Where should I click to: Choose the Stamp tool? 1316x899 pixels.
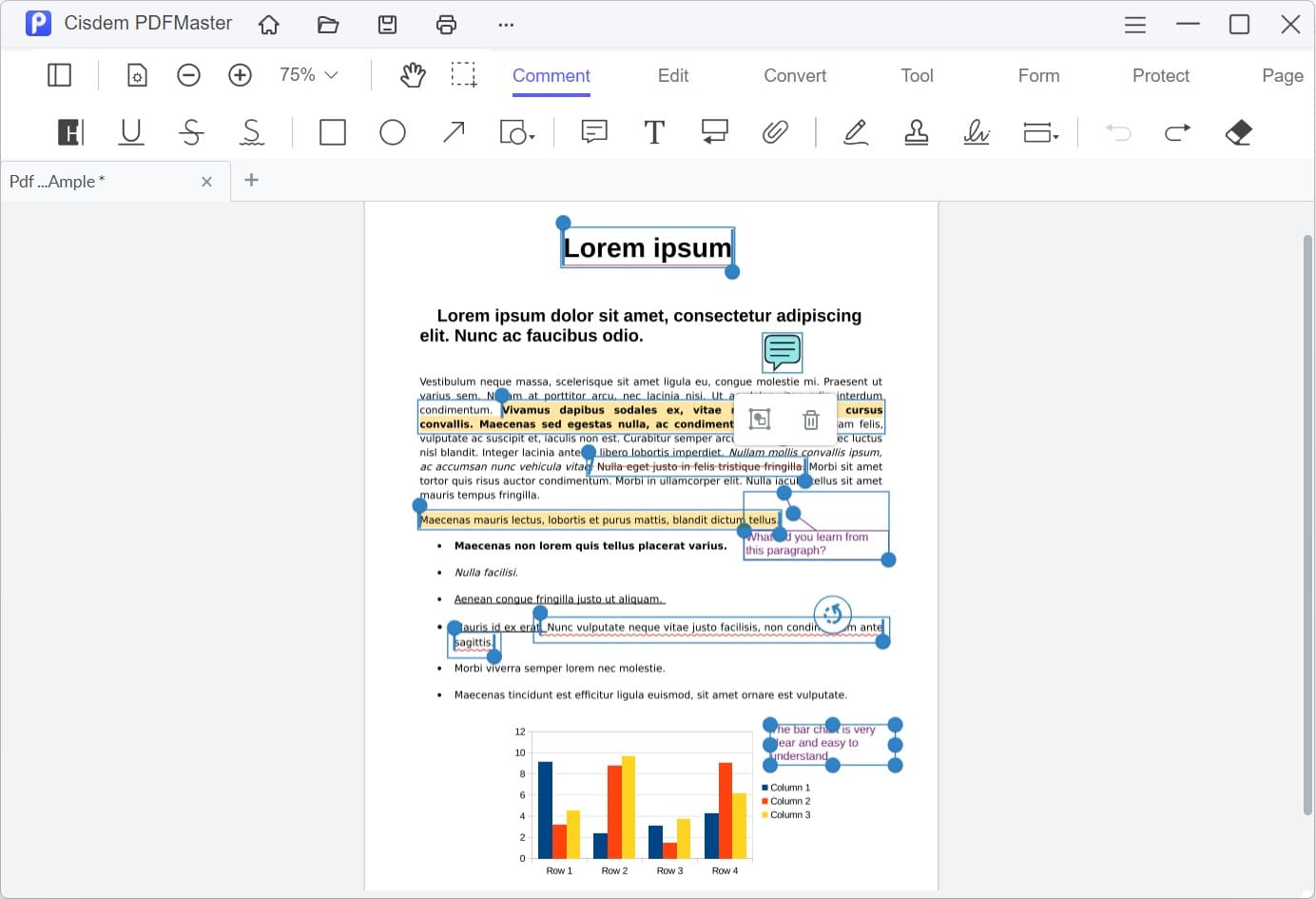click(x=916, y=132)
